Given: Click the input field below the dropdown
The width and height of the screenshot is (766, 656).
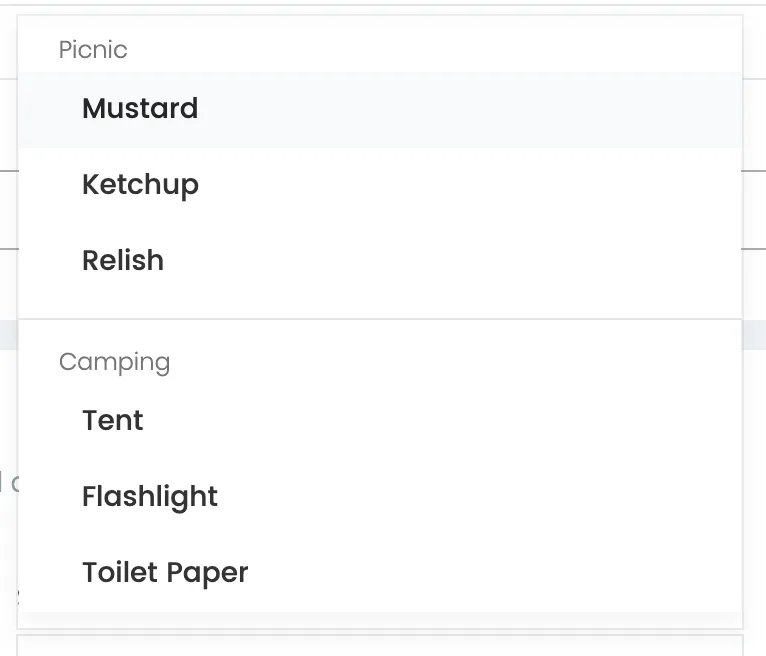Looking at the screenshot, I should click(380, 645).
